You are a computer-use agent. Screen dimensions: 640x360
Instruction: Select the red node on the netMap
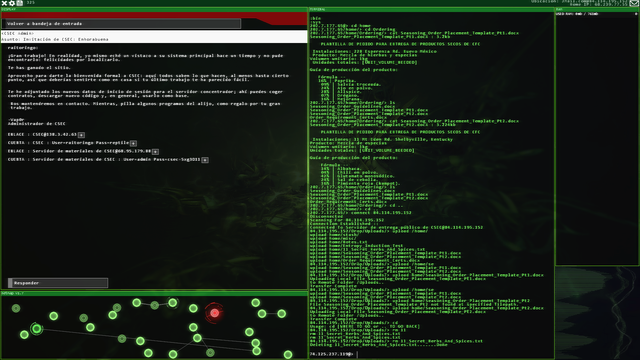(x=215, y=313)
